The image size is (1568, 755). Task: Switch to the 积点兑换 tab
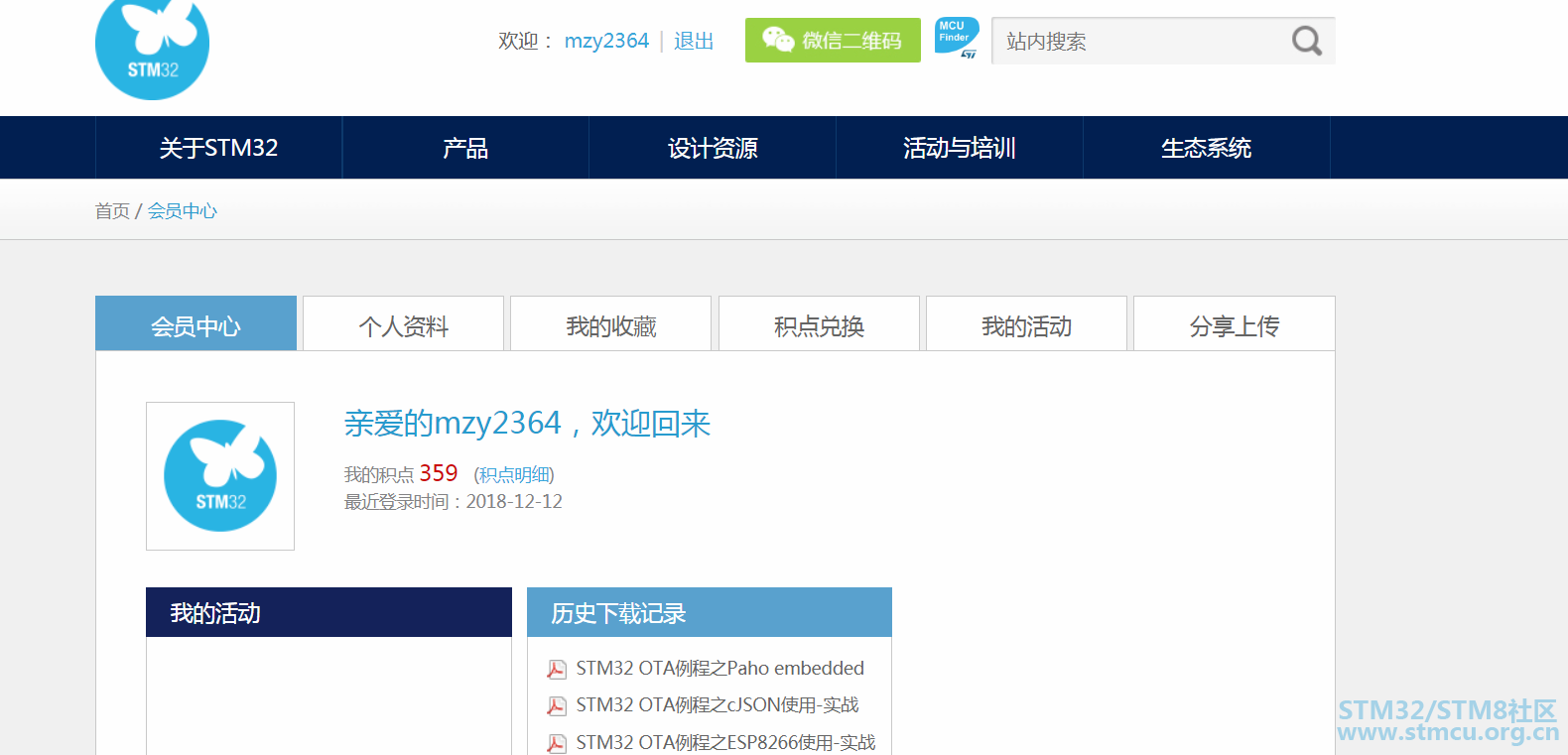(x=819, y=323)
